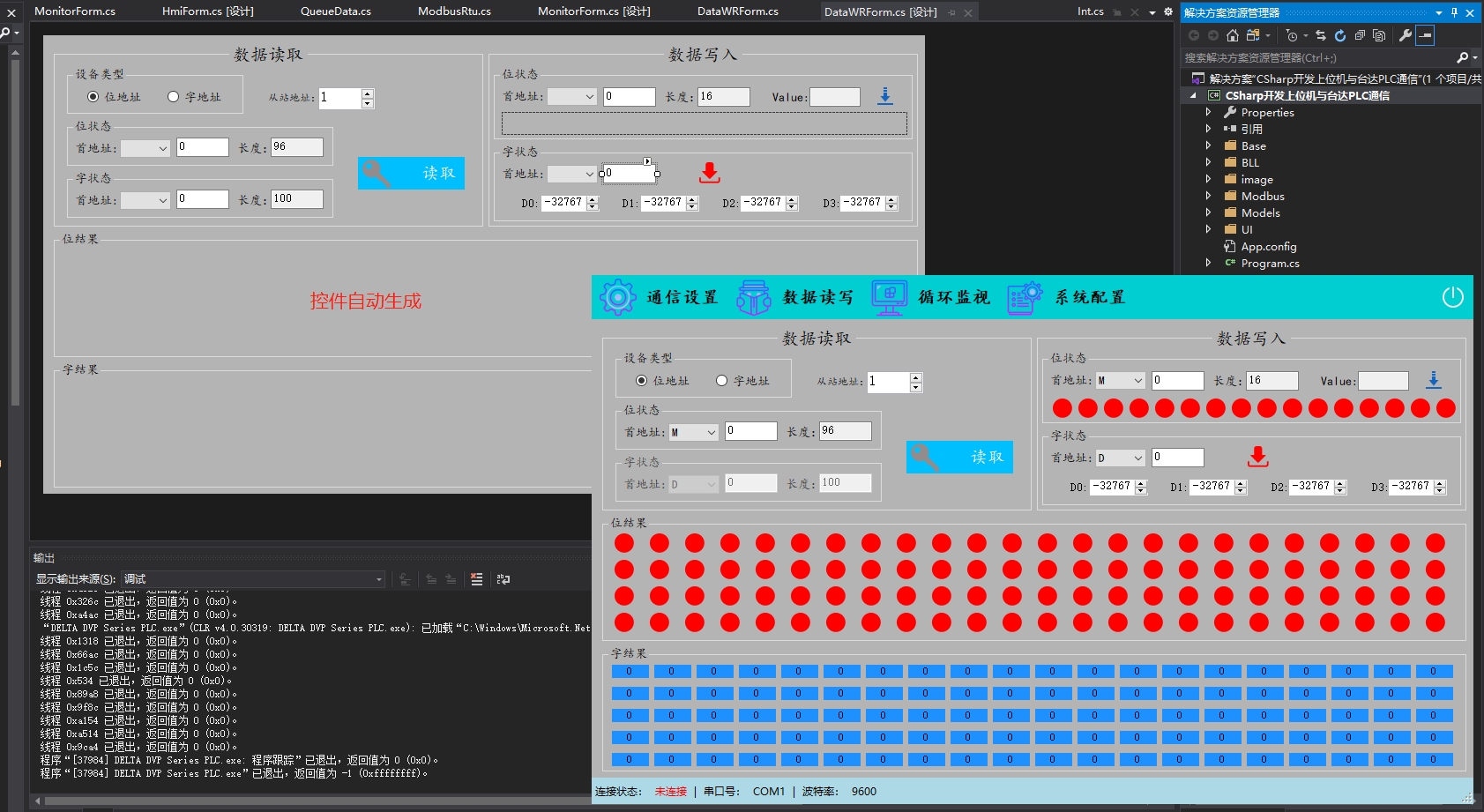The image size is (1484, 812).
Task: Decrease D3 value in running app
Action: pos(1440,490)
